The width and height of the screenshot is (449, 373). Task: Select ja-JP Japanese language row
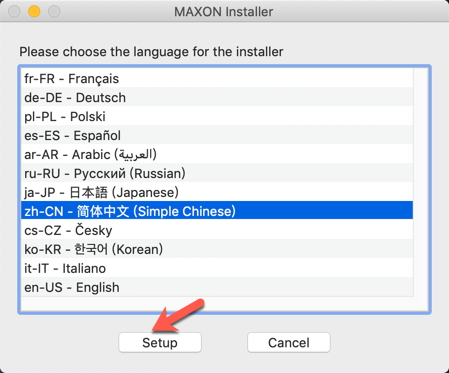point(217,192)
